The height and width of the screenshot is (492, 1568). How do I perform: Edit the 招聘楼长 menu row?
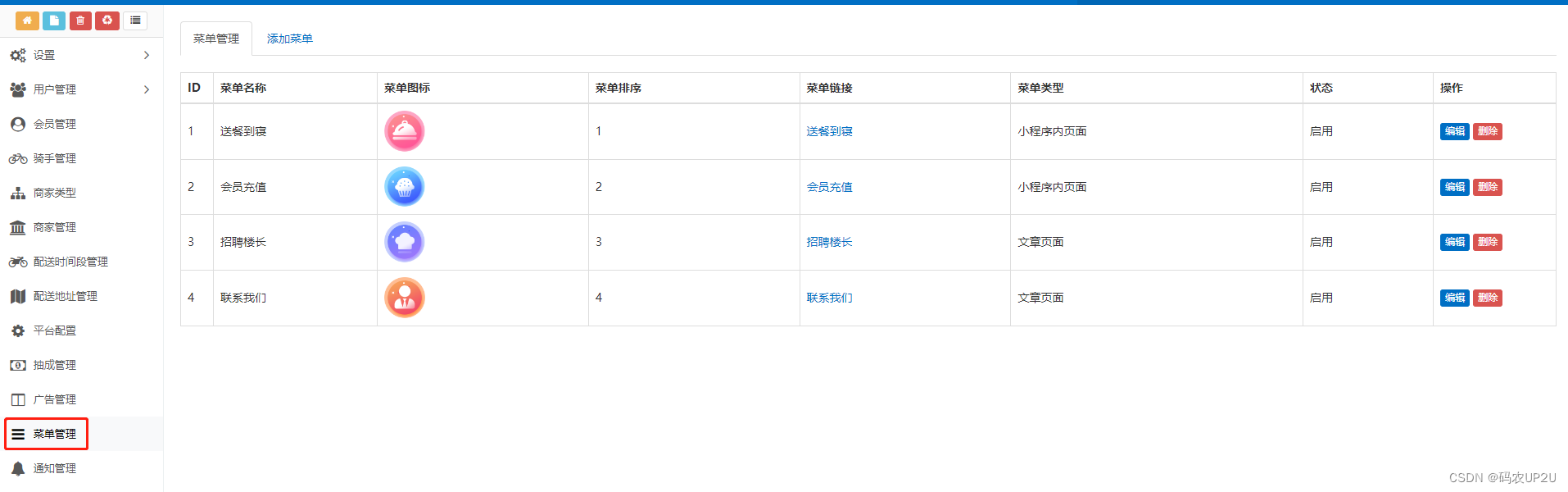[x=1455, y=242]
